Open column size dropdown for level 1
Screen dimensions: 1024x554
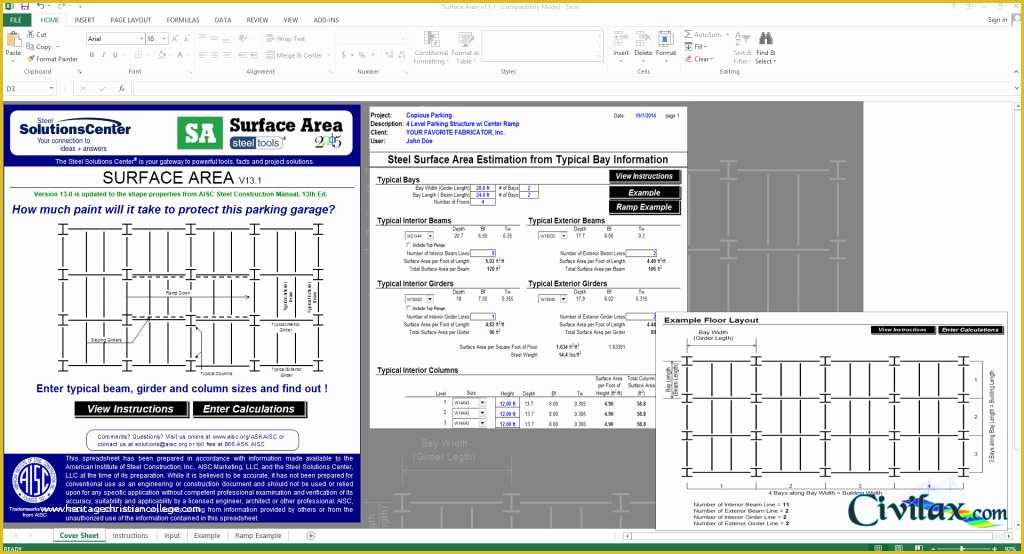482,404
